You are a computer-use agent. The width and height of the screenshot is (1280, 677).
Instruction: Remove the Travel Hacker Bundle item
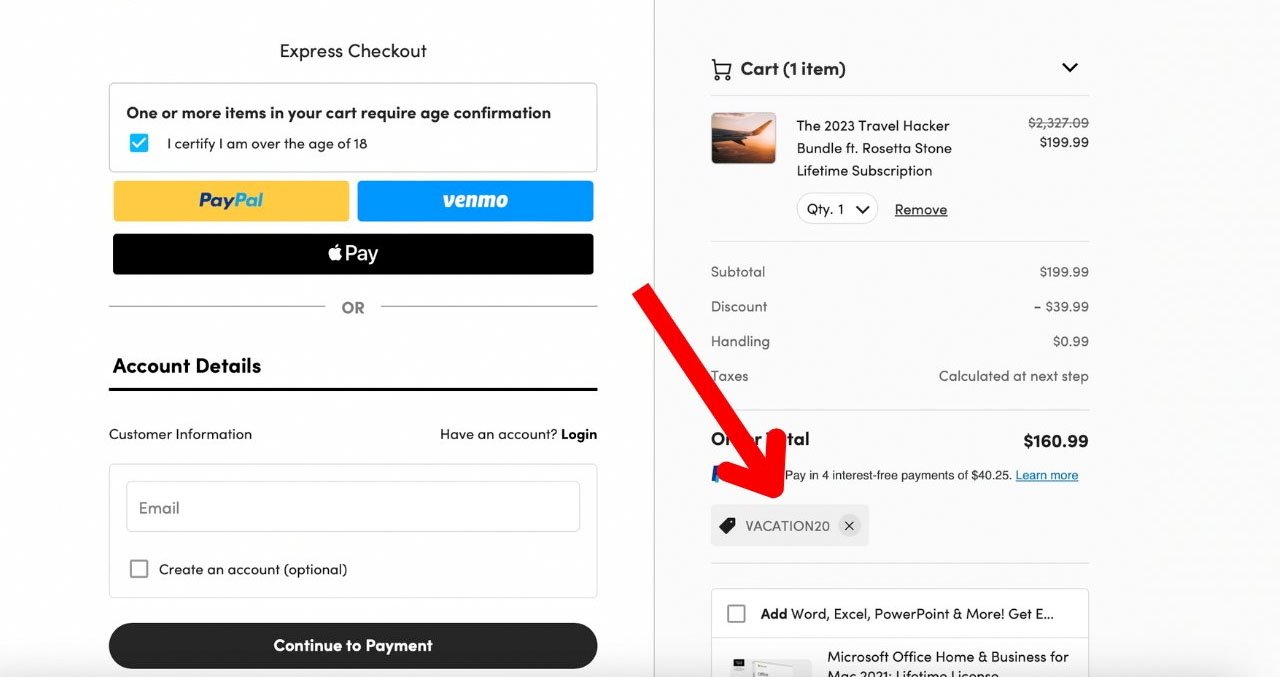point(921,209)
